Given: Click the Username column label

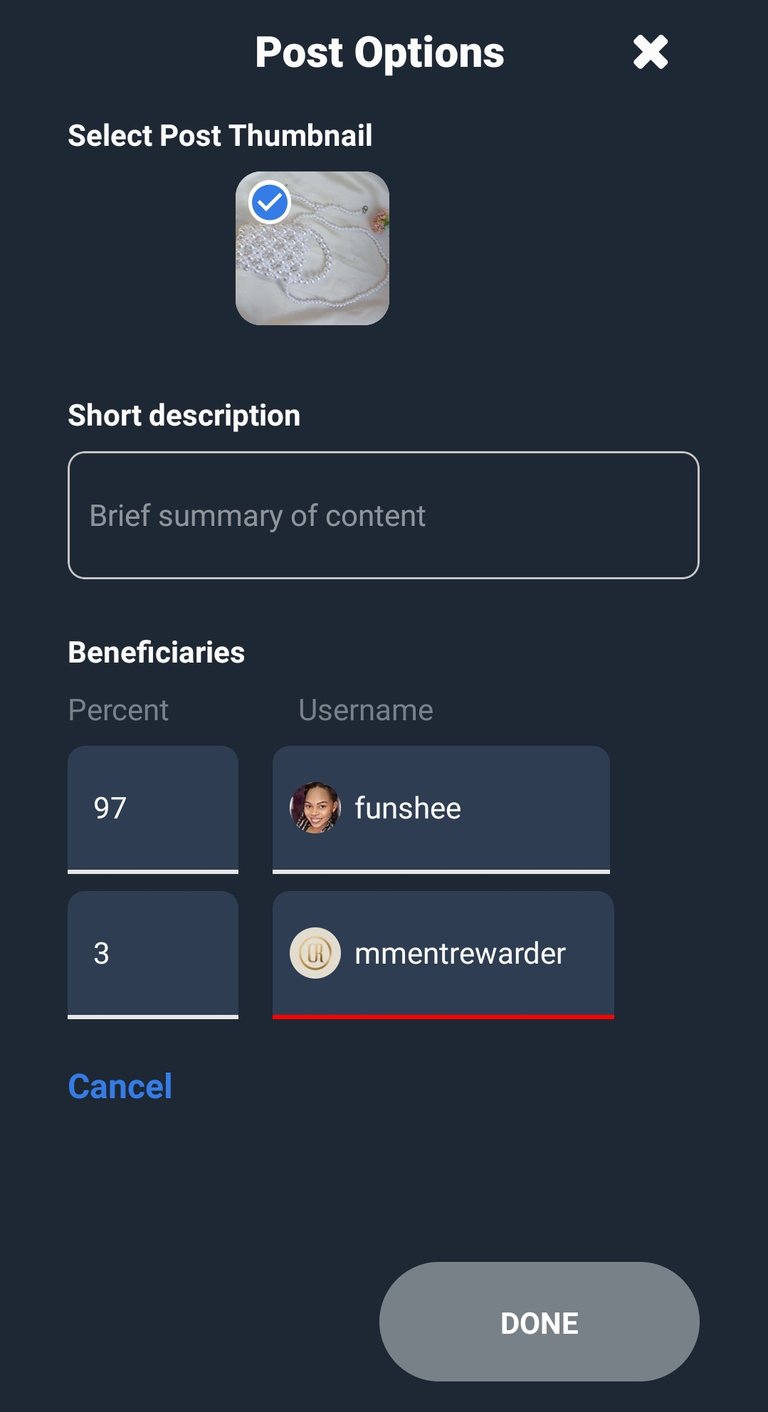Looking at the screenshot, I should coord(366,710).
